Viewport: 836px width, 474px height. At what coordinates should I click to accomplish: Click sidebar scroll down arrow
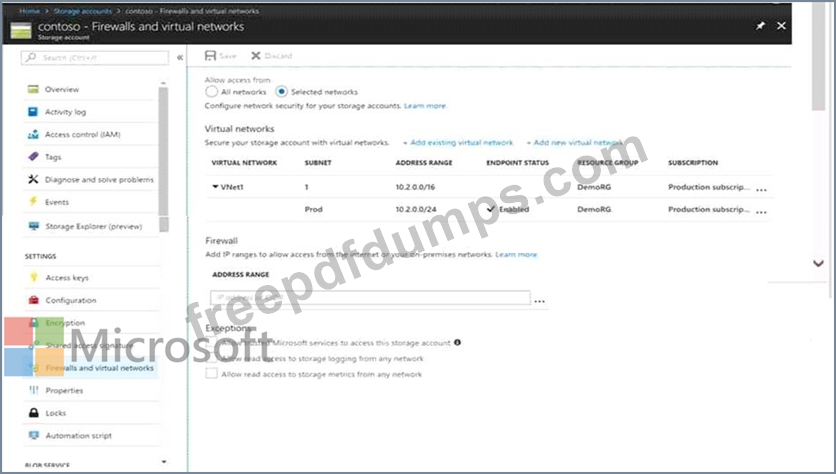(164, 462)
